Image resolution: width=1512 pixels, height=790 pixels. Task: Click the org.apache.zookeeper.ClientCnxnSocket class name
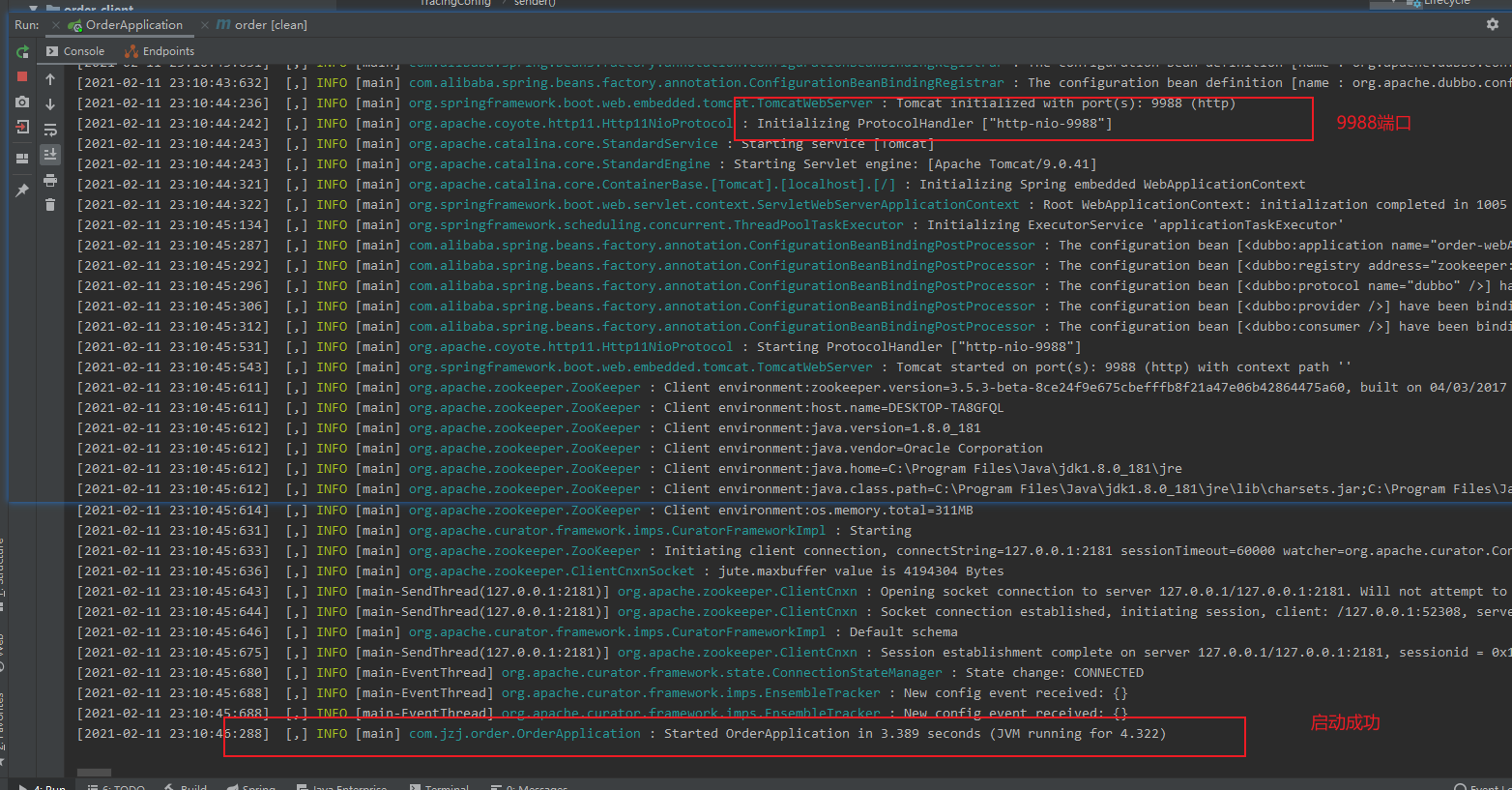click(551, 571)
